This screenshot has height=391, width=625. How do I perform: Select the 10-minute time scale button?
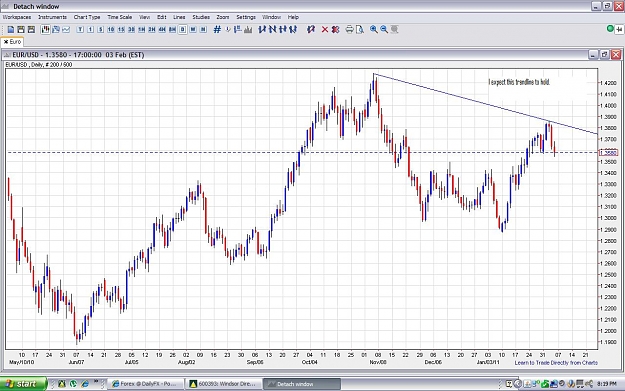(x=111, y=29)
